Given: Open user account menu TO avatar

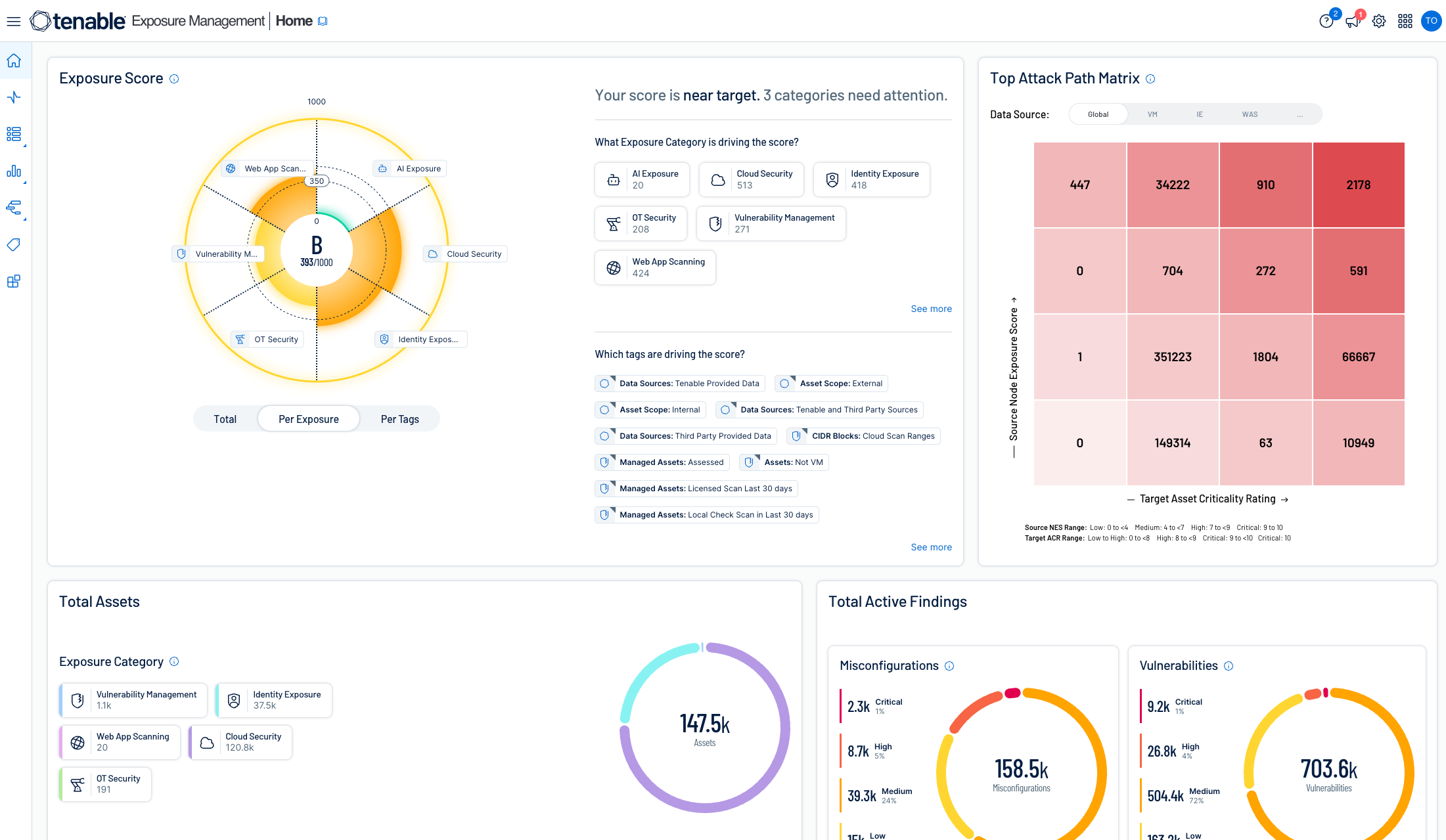Looking at the screenshot, I should point(1431,21).
